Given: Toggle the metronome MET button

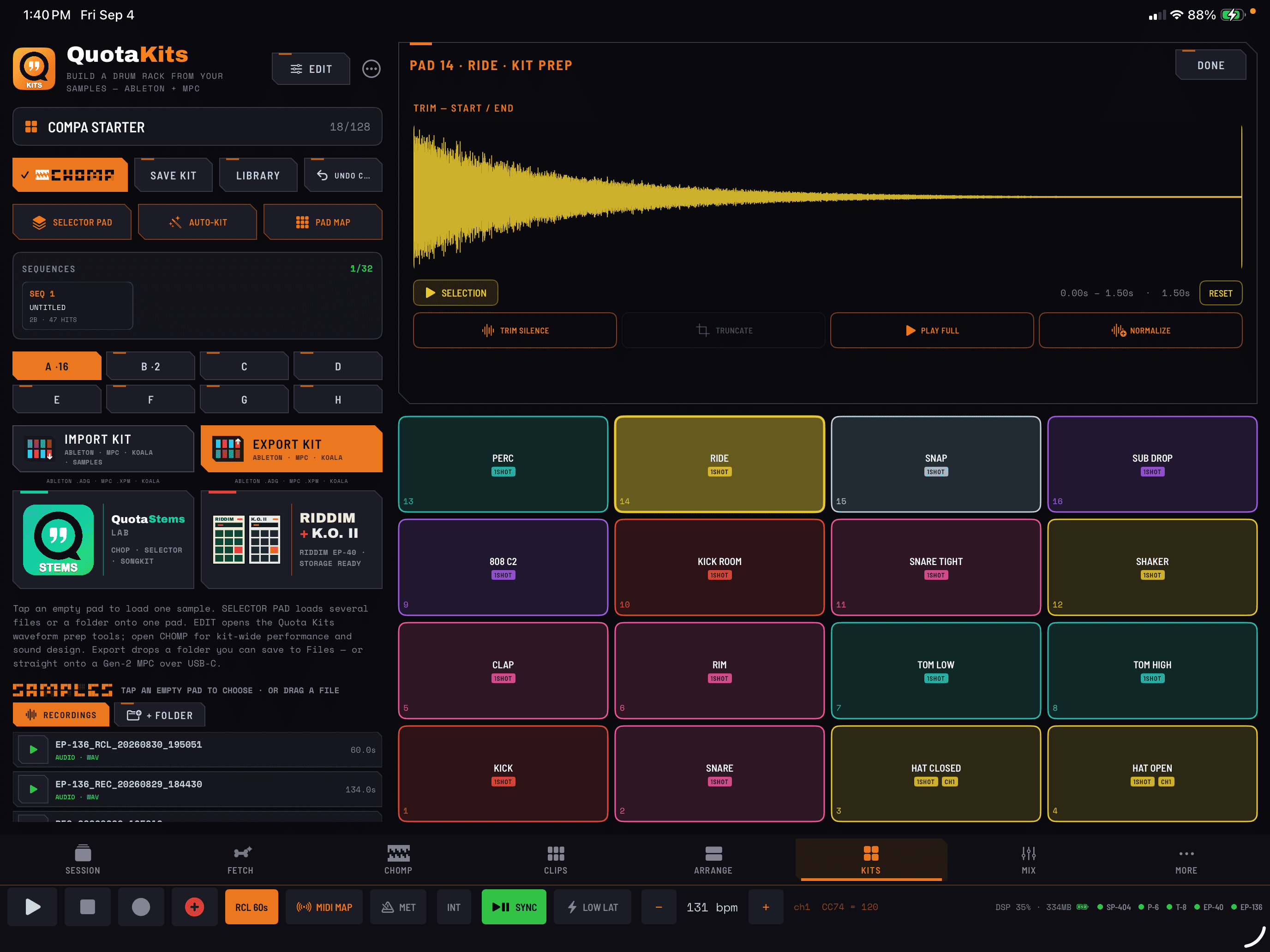Looking at the screenshot, I should tap(398, 907).
